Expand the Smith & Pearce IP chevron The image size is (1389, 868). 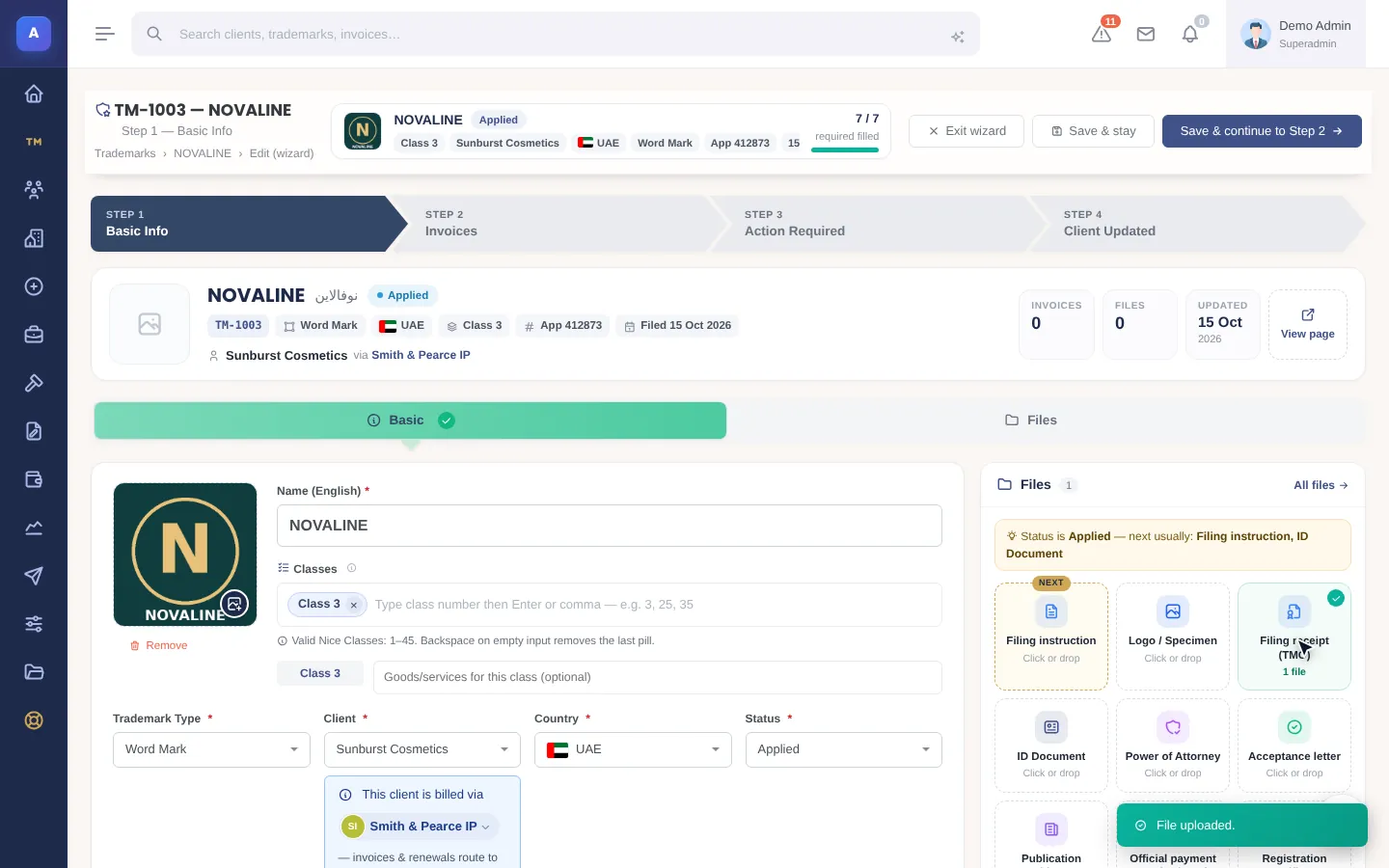click(485, 827)
